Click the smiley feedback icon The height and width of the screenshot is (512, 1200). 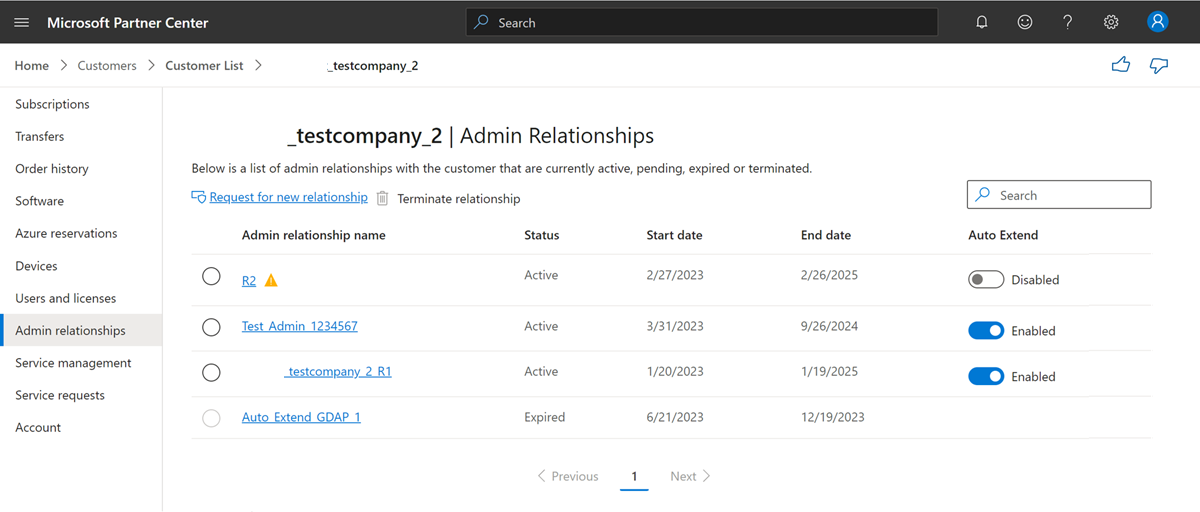[1025, 22]
